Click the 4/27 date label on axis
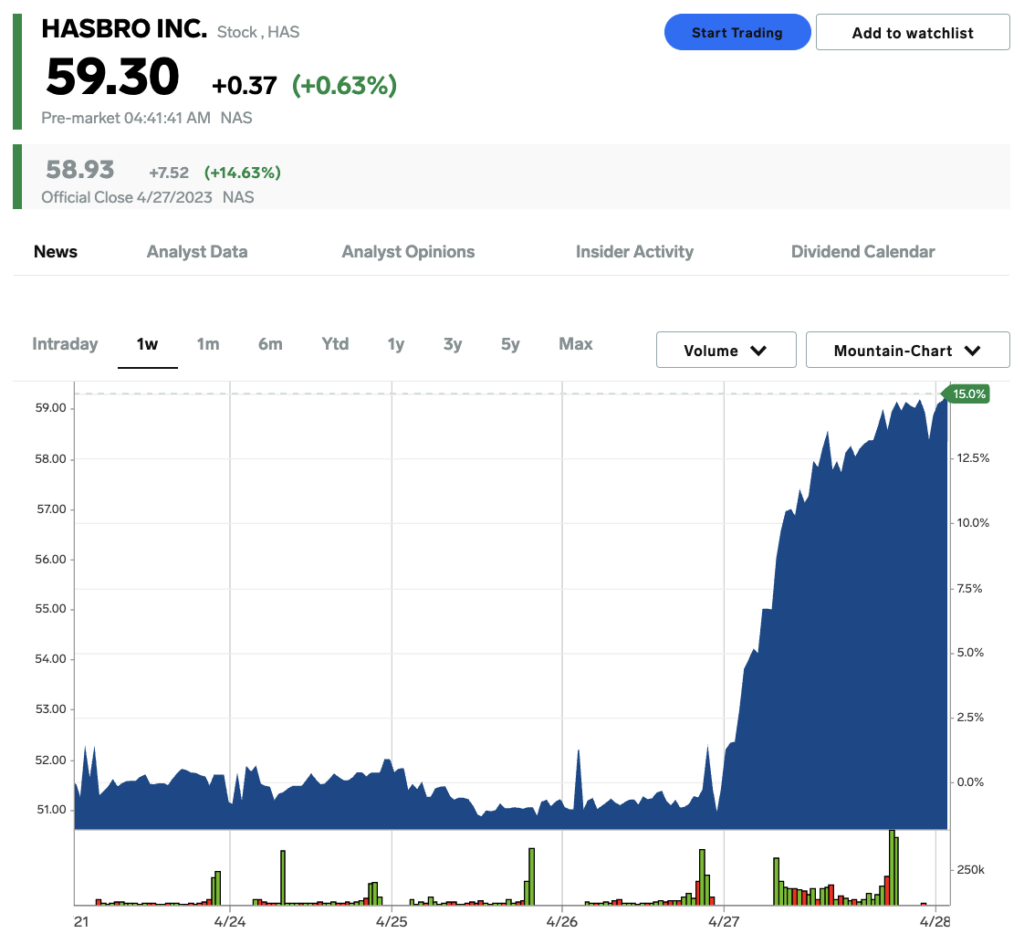Viewport: 1024px width, 944px height. click(724, 922)
